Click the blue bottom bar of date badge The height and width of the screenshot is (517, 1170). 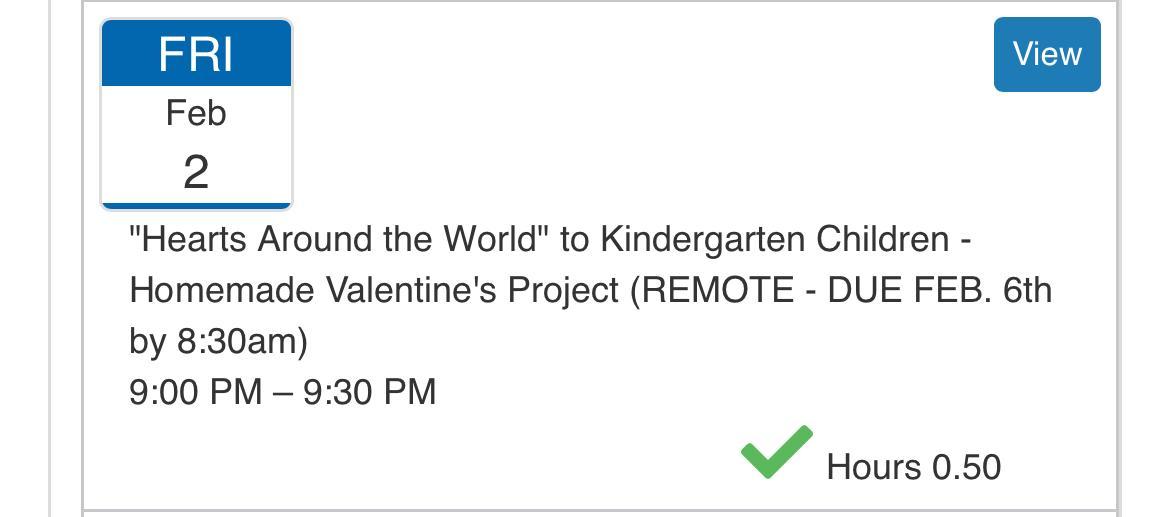(196, 206)
